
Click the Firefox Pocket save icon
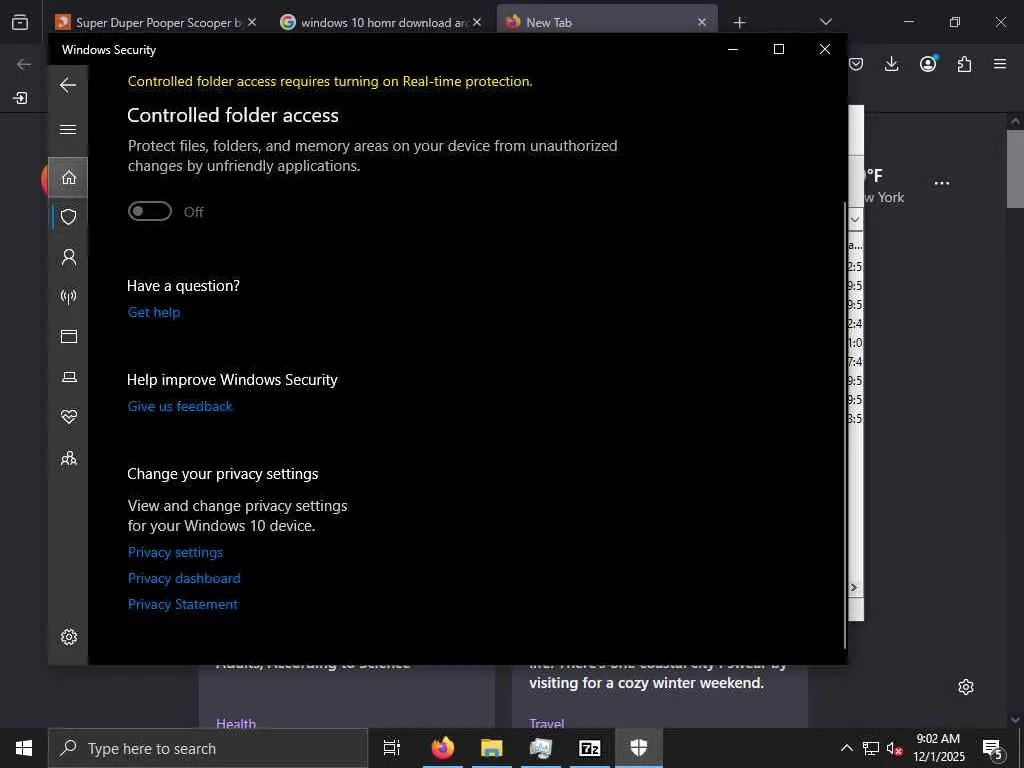856,64
